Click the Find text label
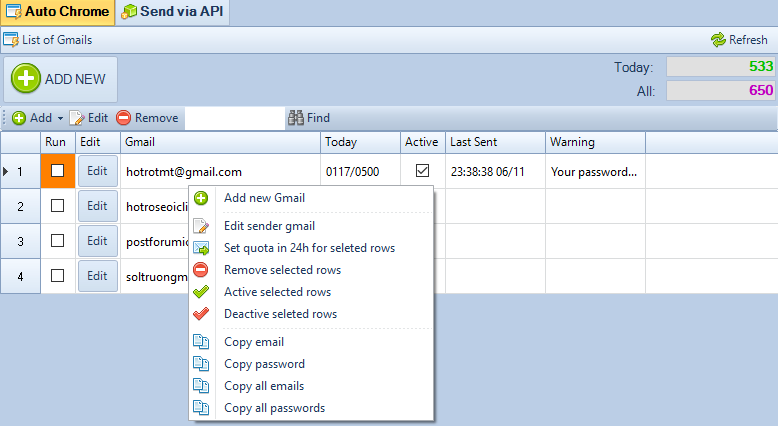Image resolution: width=778 pixels, height=426 pixels. tap(319, 118)
